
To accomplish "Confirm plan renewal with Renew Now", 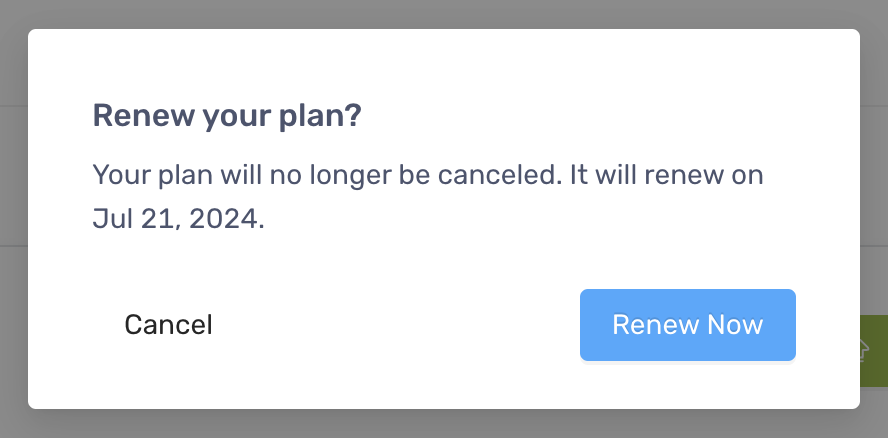I will click(688, 325).
